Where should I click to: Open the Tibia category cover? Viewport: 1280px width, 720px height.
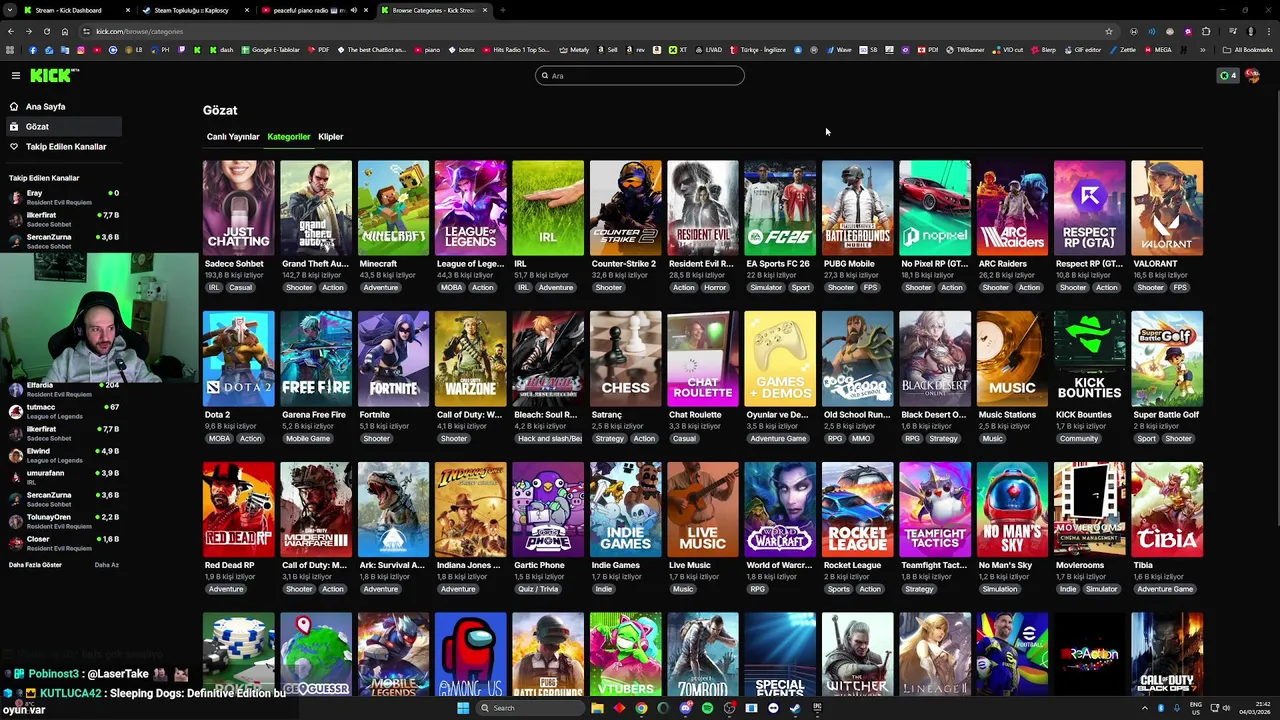pos(1167,509)
